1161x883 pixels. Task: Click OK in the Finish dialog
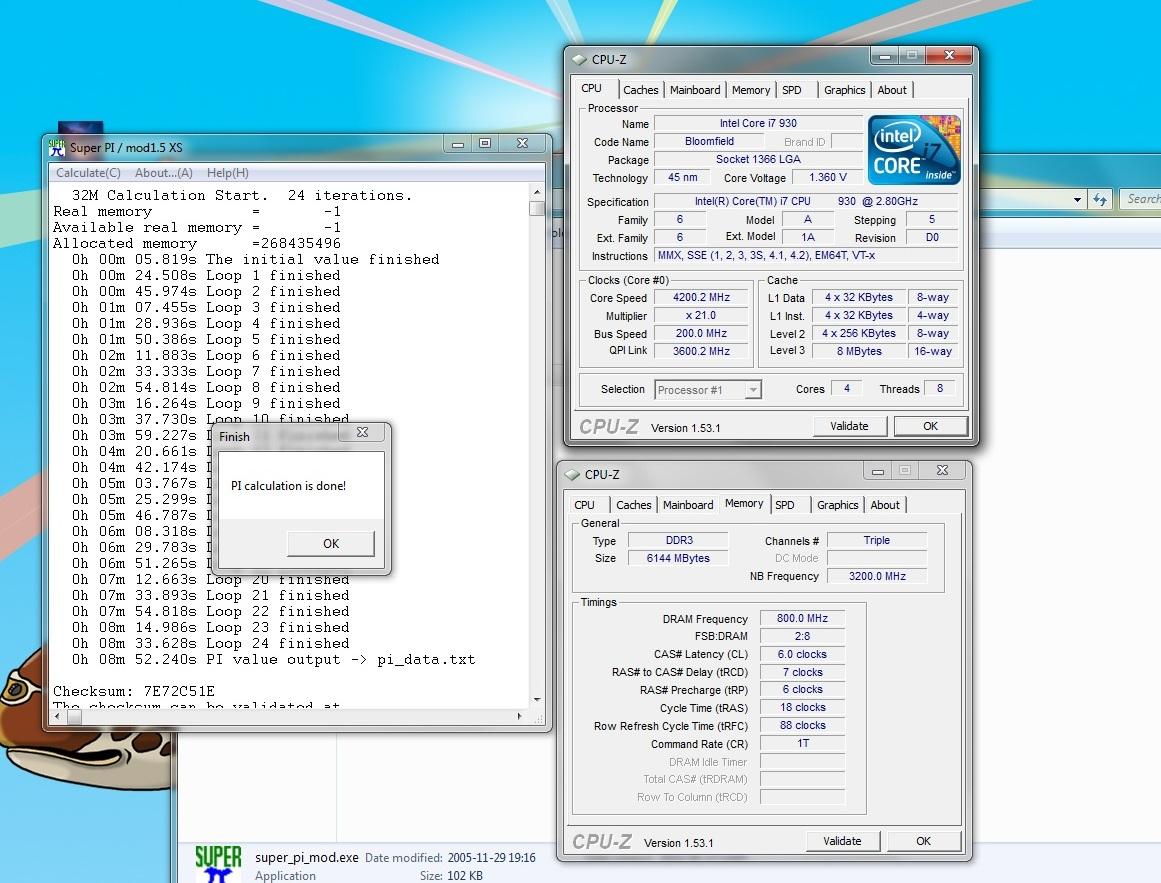[x=330, y=543]
